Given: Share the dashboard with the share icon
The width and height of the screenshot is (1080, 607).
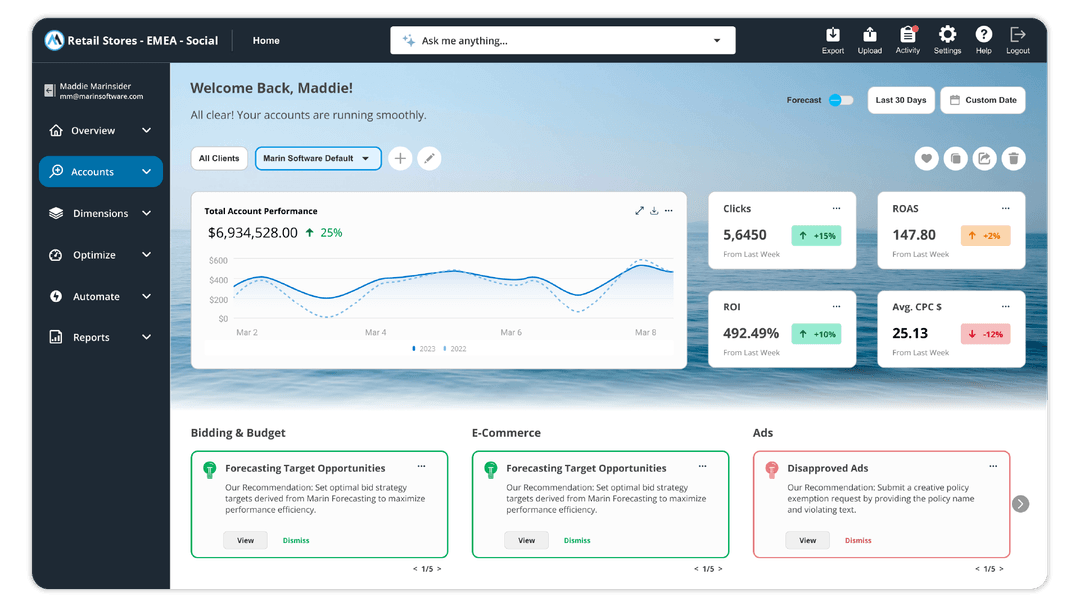Looking at the screenshot, I should [x=984, y=158].
